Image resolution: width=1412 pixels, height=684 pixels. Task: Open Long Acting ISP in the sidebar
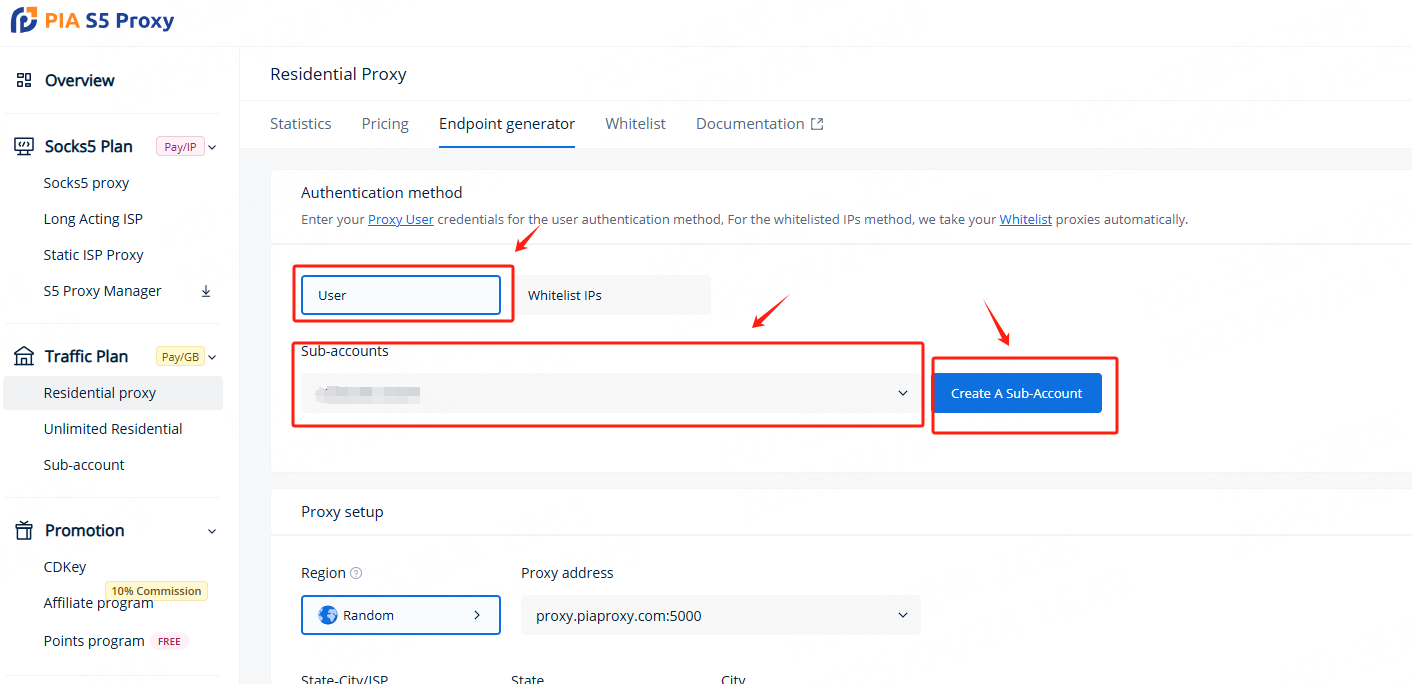tap(93, 219)
